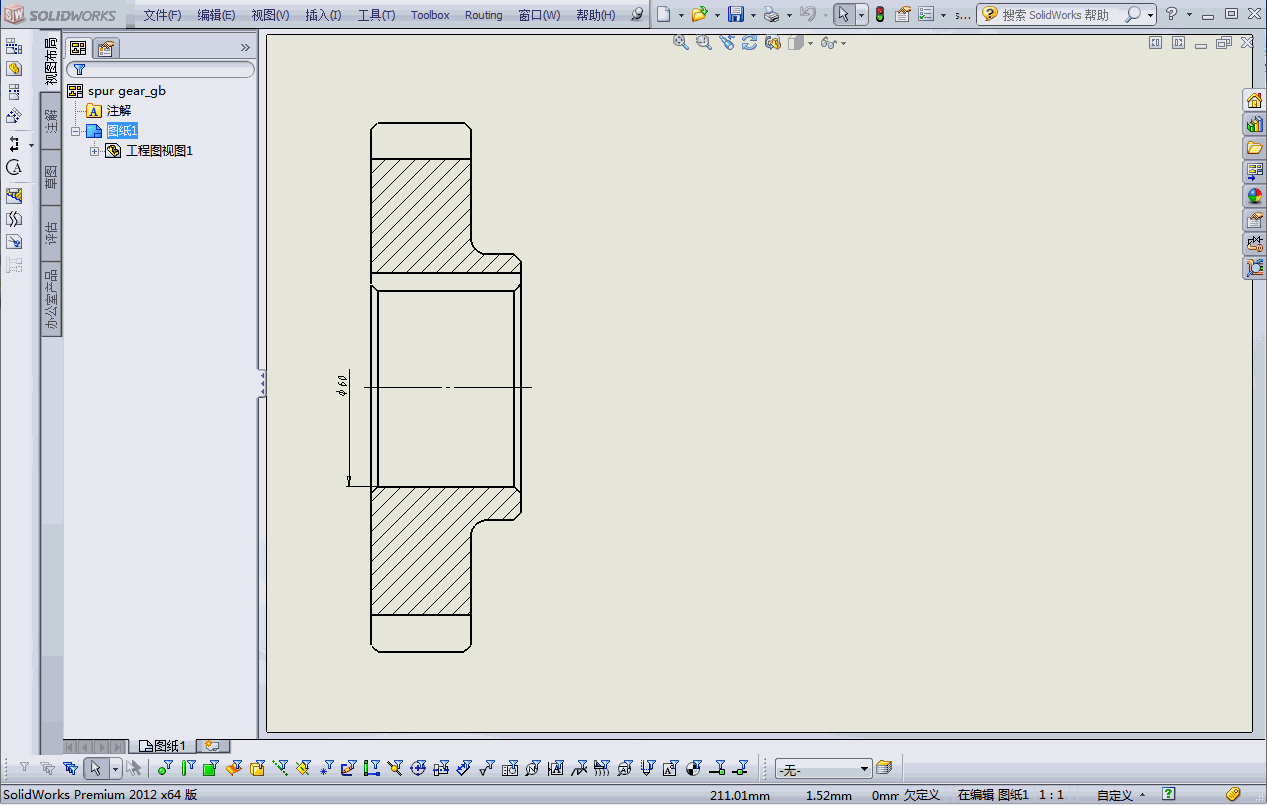Click Zoom to Area icon in view toolbar
The image size is (1267, 805).
[704, 42]
